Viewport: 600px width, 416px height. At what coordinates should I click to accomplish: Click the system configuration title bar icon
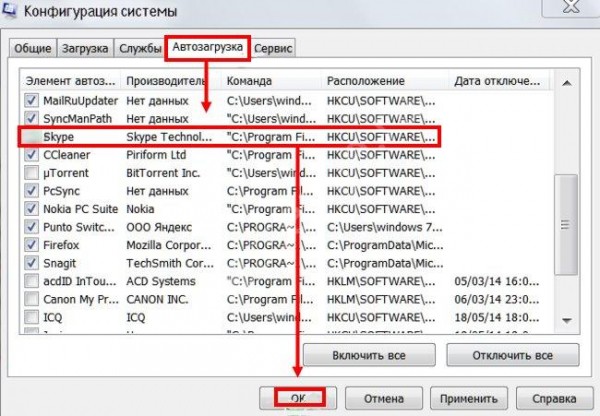(8, 9)
